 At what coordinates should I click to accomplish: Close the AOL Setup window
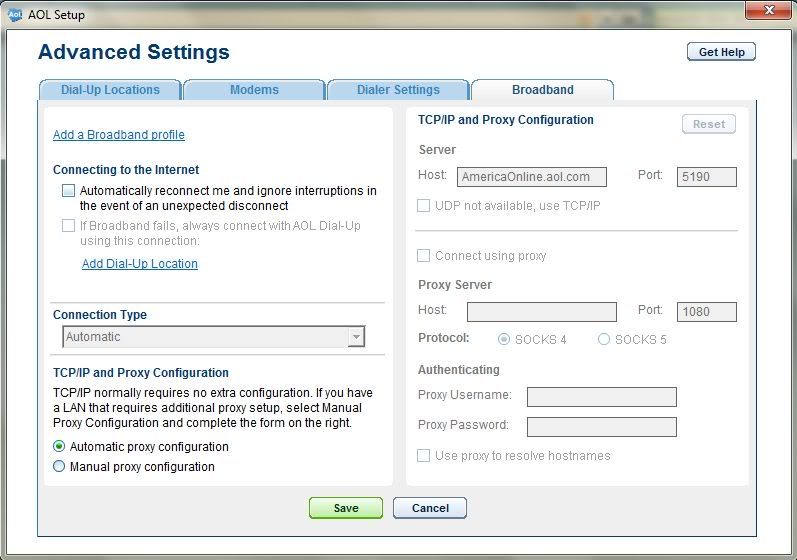coord(769,10)
